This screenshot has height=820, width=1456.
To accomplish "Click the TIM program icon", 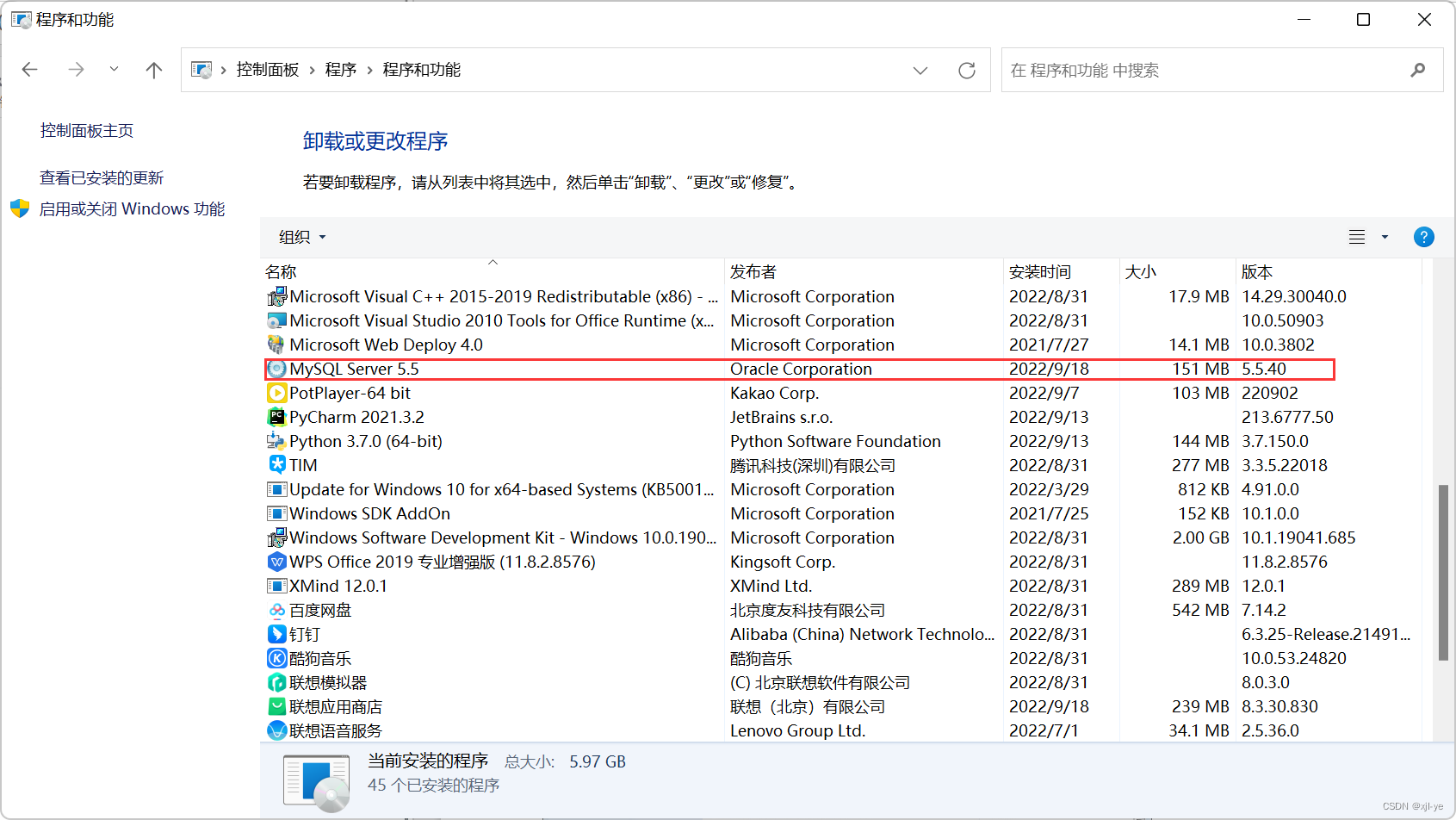I will click(276, 465).
